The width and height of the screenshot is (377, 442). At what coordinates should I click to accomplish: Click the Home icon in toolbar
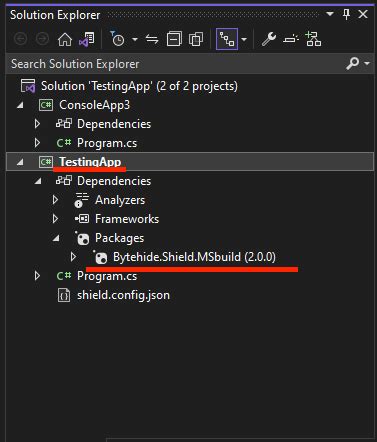point(65,39)
